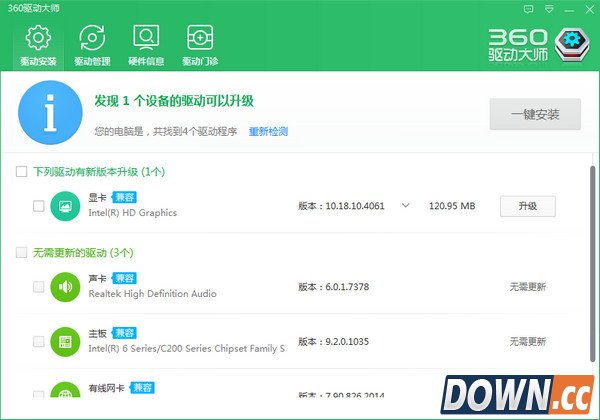Viewport: 600px width, 420px height.
Task: Click 无需更新 for Intel chipset row
Action: (528, 342)
